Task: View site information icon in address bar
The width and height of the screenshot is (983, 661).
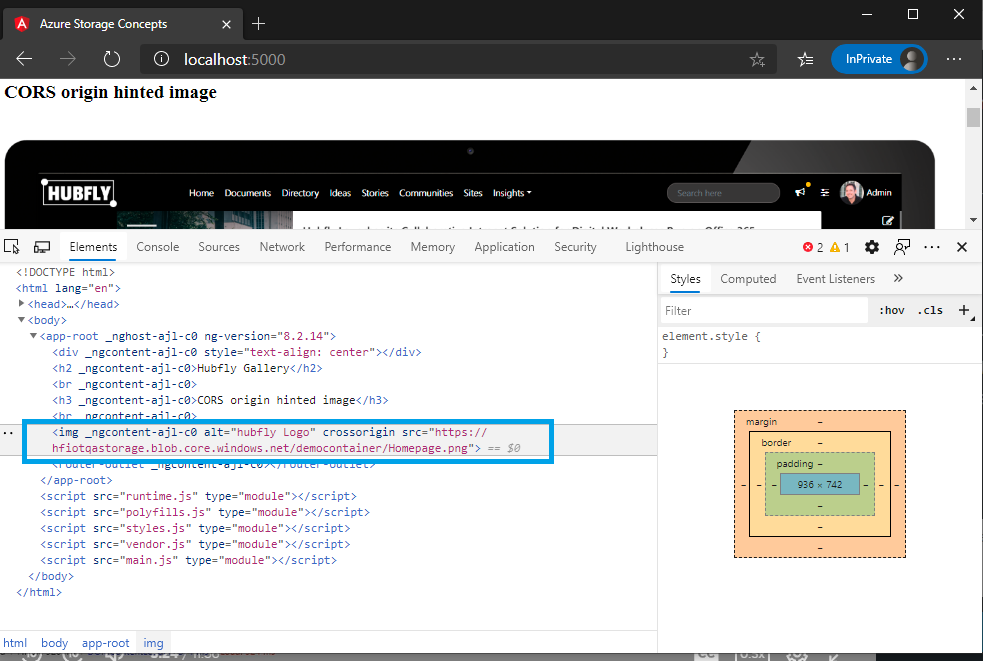Action: point(161,59)
